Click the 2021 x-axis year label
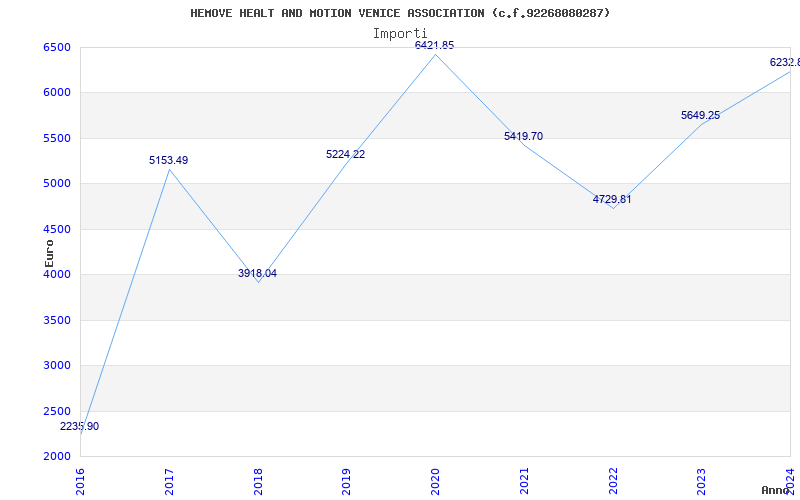This screenshot has height=500, width=800. click(x=524, y=482)
